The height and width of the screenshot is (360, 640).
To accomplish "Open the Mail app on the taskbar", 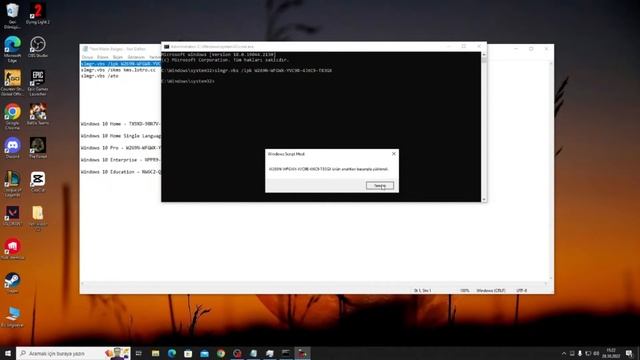I will click(x=204, y=353).
